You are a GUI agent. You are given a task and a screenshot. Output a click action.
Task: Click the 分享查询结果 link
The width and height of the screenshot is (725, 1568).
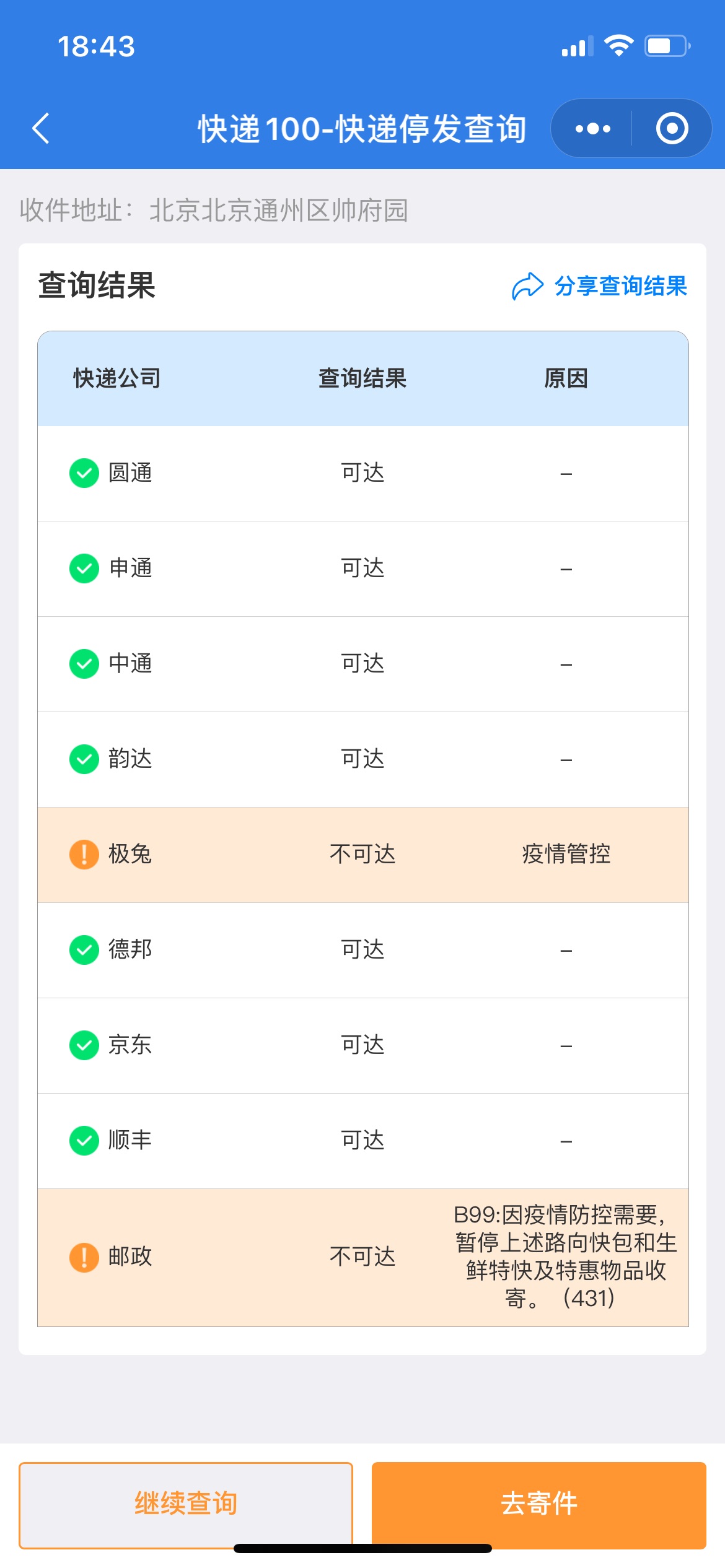(x=621, y=286)
